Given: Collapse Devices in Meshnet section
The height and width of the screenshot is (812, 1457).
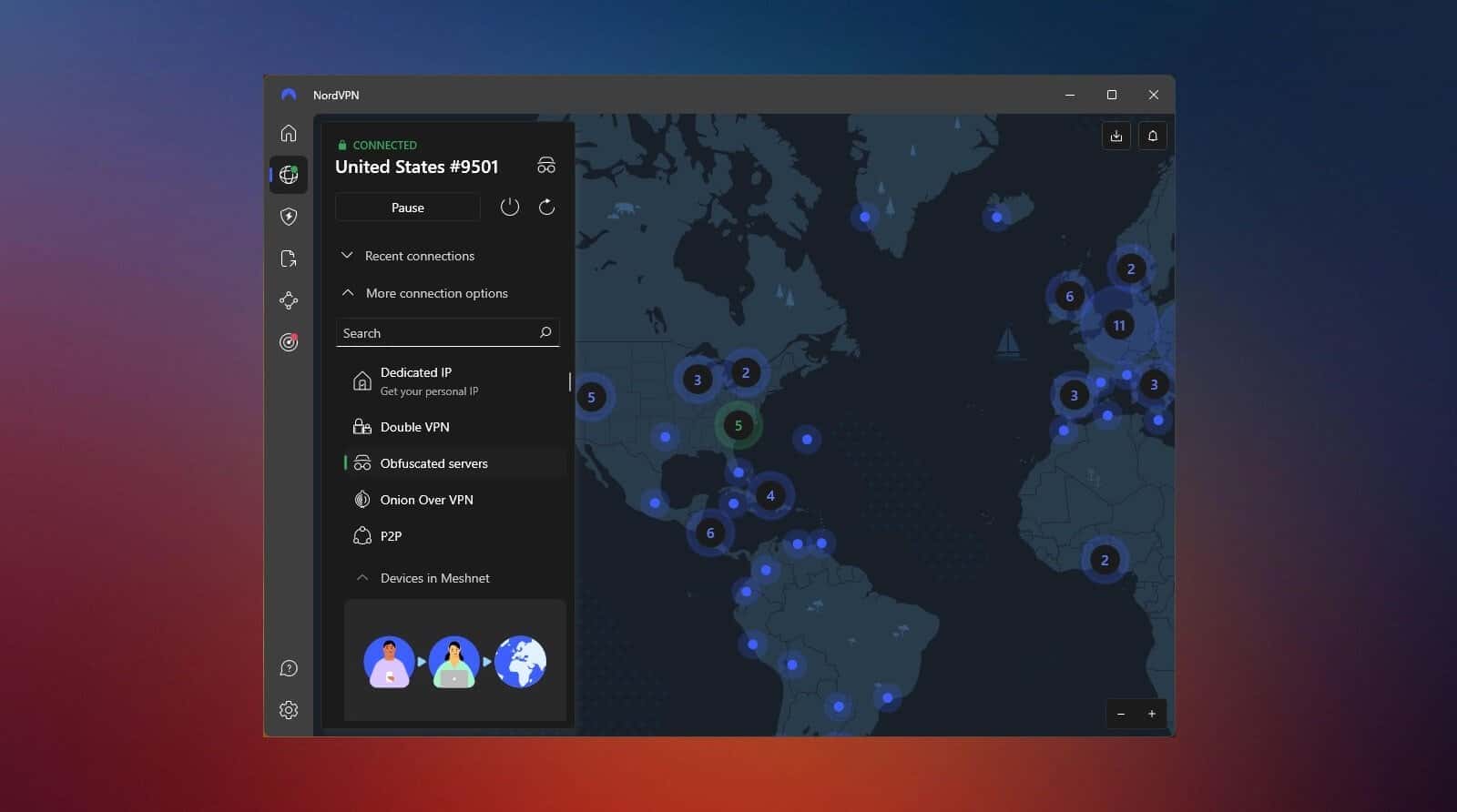Looking at the screenshot, I should [x=425, y=578].
